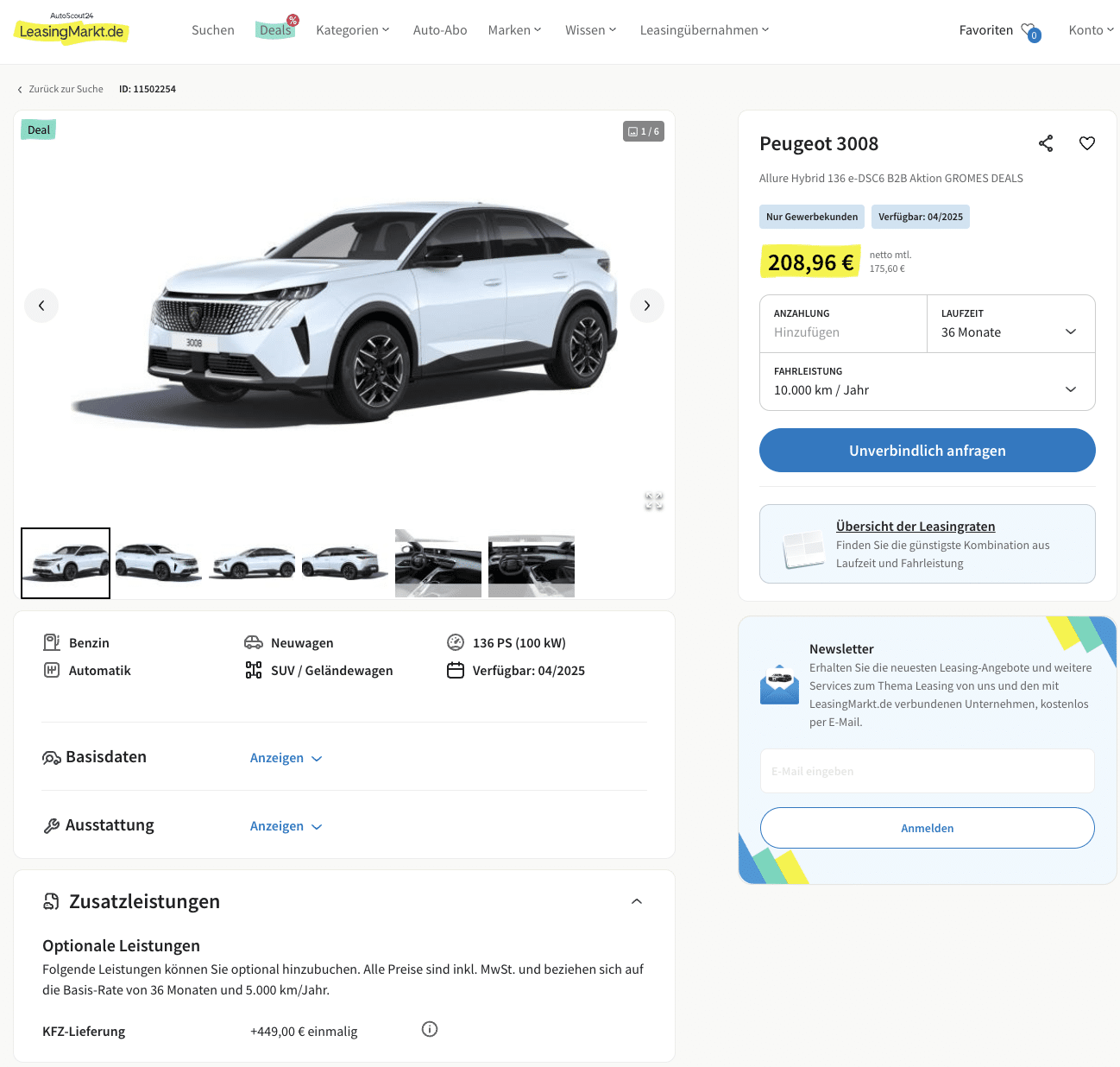Click the 136 PS speedometer icon
This screenshot has height=1067, width=1120.
456,642
